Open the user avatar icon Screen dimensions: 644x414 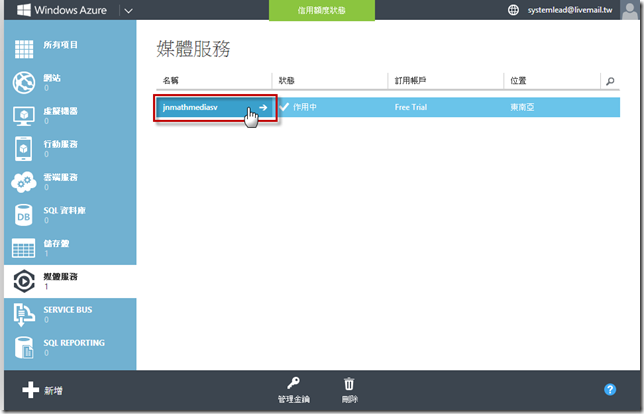click(630, 10)
